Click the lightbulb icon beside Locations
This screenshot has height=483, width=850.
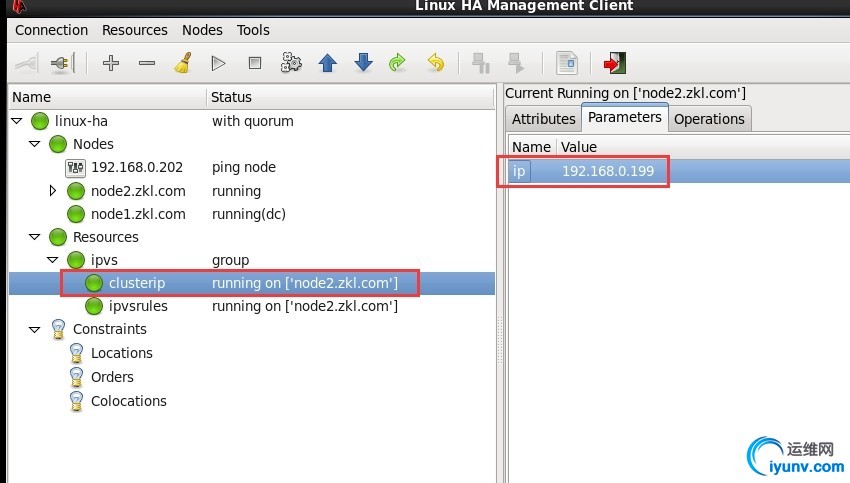pyautogui.click(x=76, y=353)
